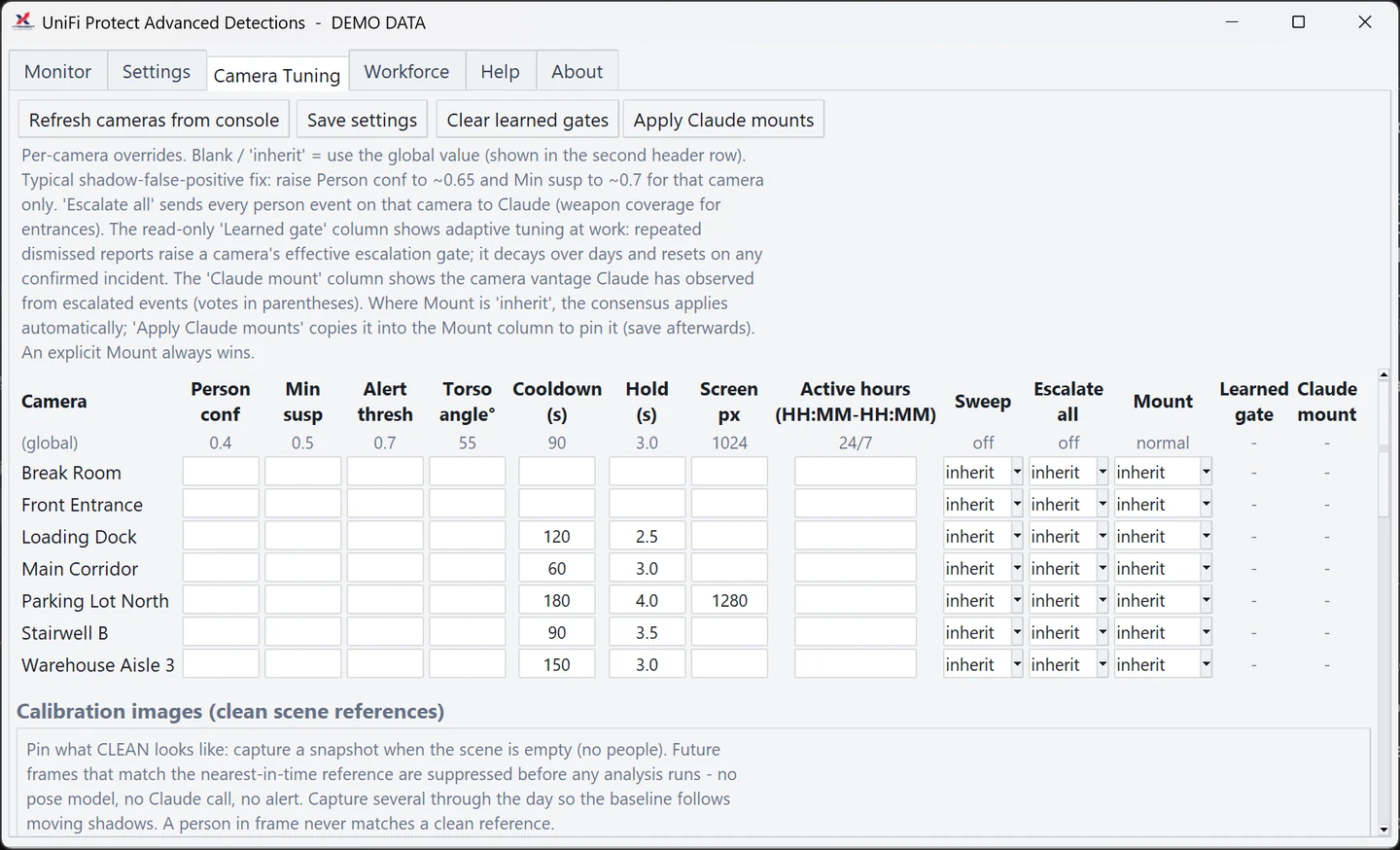Viewport: 1400px width, 850px height.
Task: Click Min susp field for Front Entrance
Action: (x=303, y=505)
